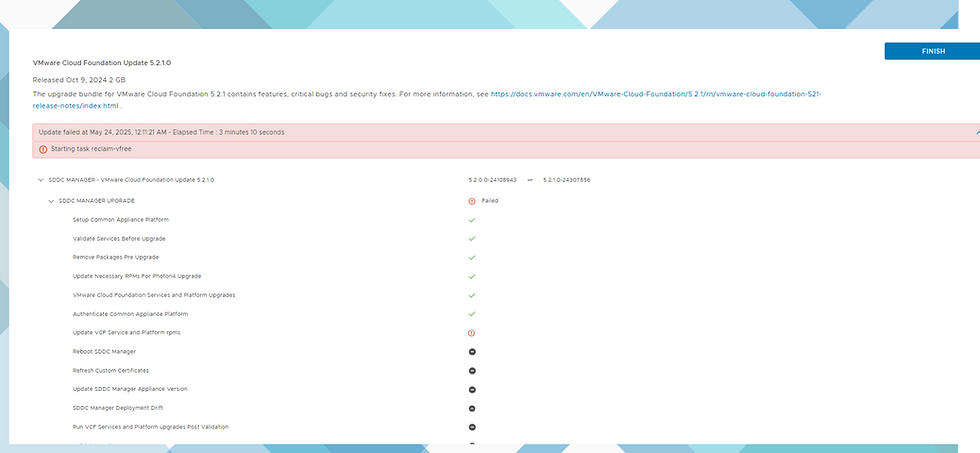This screenshot has height=453, width=980.
Task: Click the target version 5.2.1.0-24307856
Action: (x=567, y=180)
